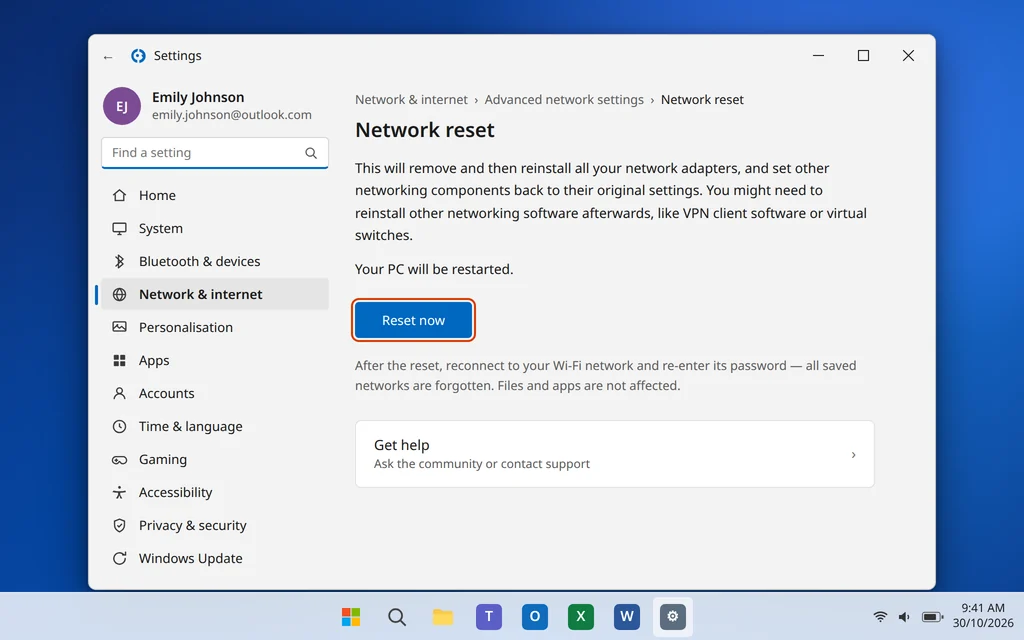
Task: Open Gaming settings page
Action: pyautogui.click(x=215, y=460)
